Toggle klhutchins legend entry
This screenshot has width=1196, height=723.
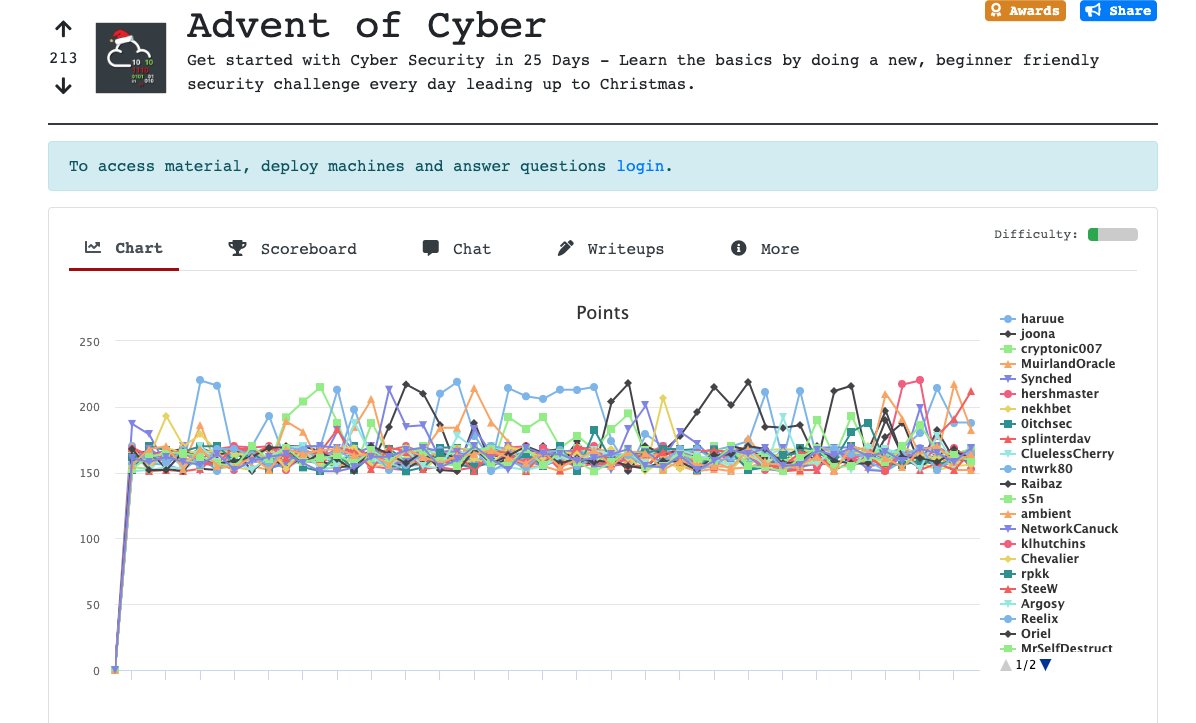pyautogui.click(x=1043, y=544)
